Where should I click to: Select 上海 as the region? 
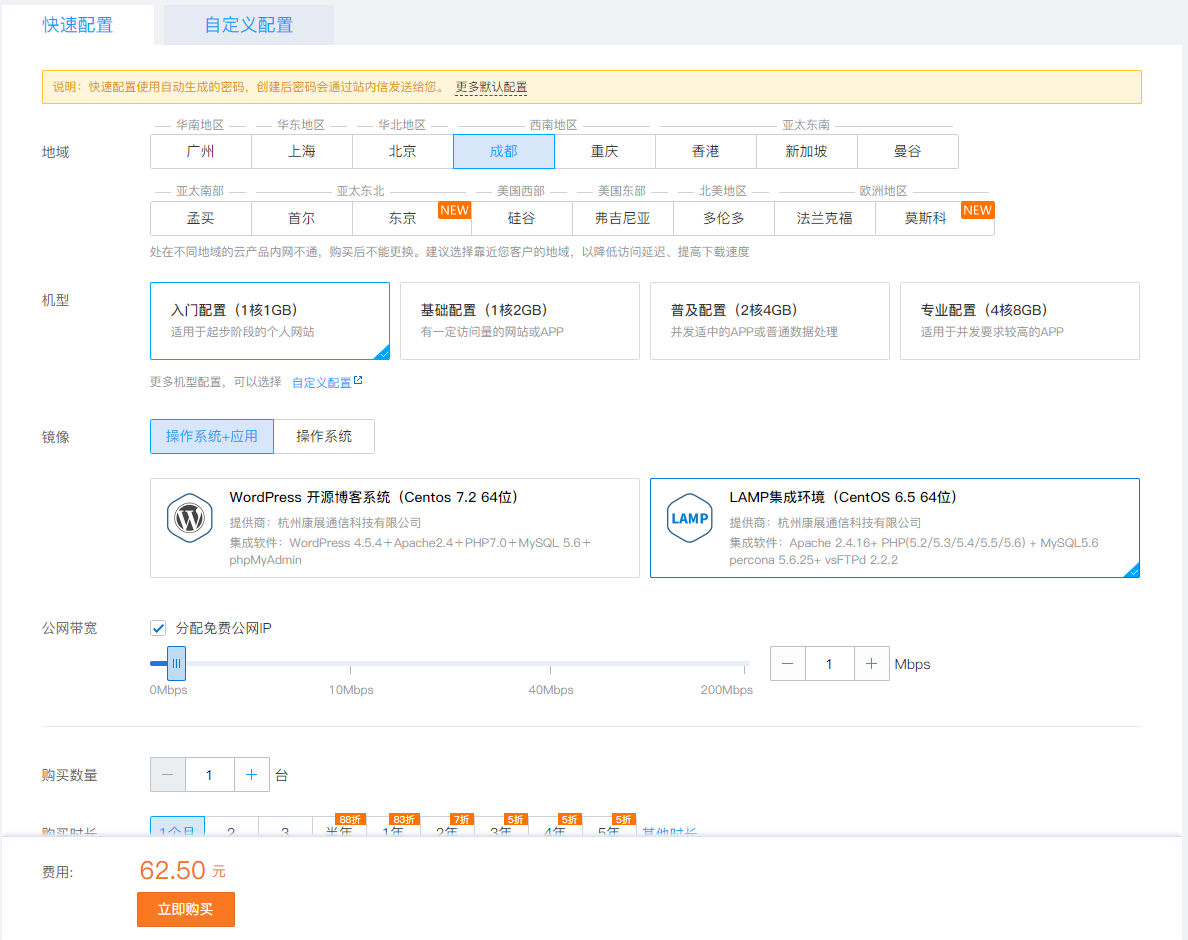[302, 152]
